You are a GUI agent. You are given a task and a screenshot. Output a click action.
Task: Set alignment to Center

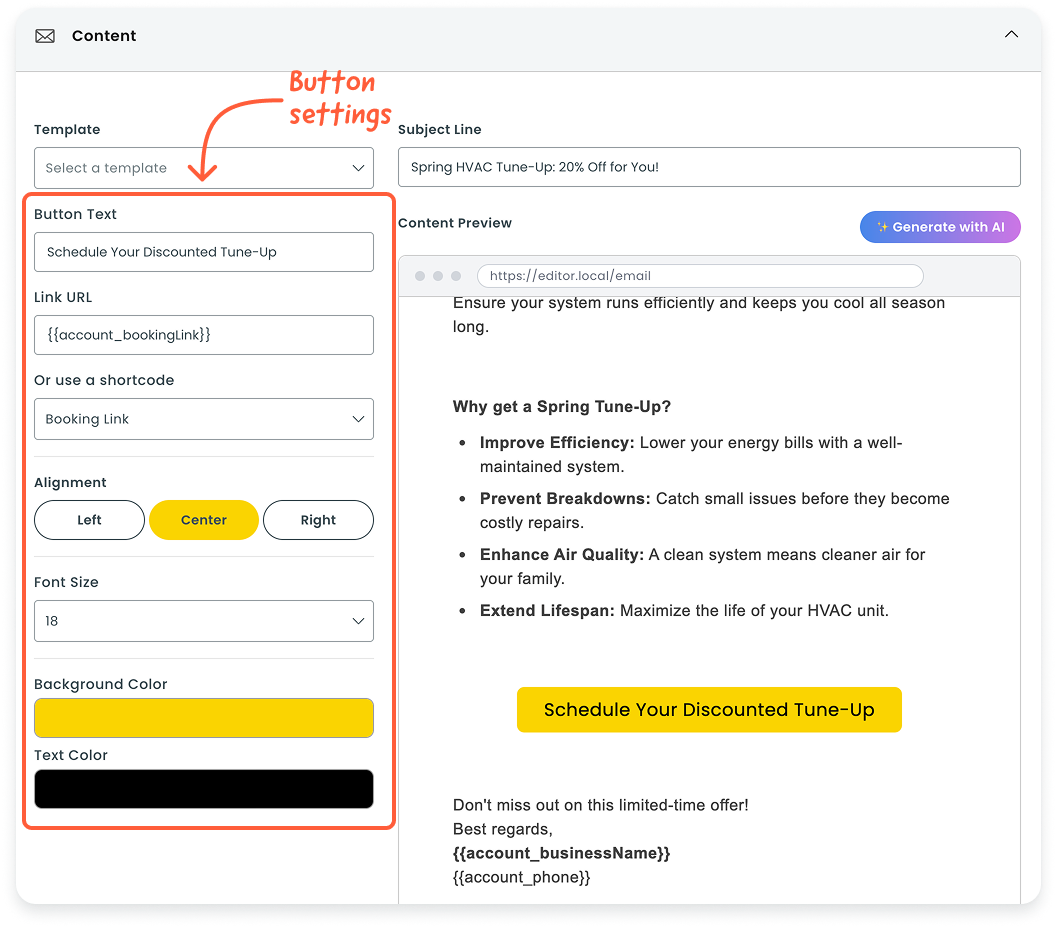(204, 520)
